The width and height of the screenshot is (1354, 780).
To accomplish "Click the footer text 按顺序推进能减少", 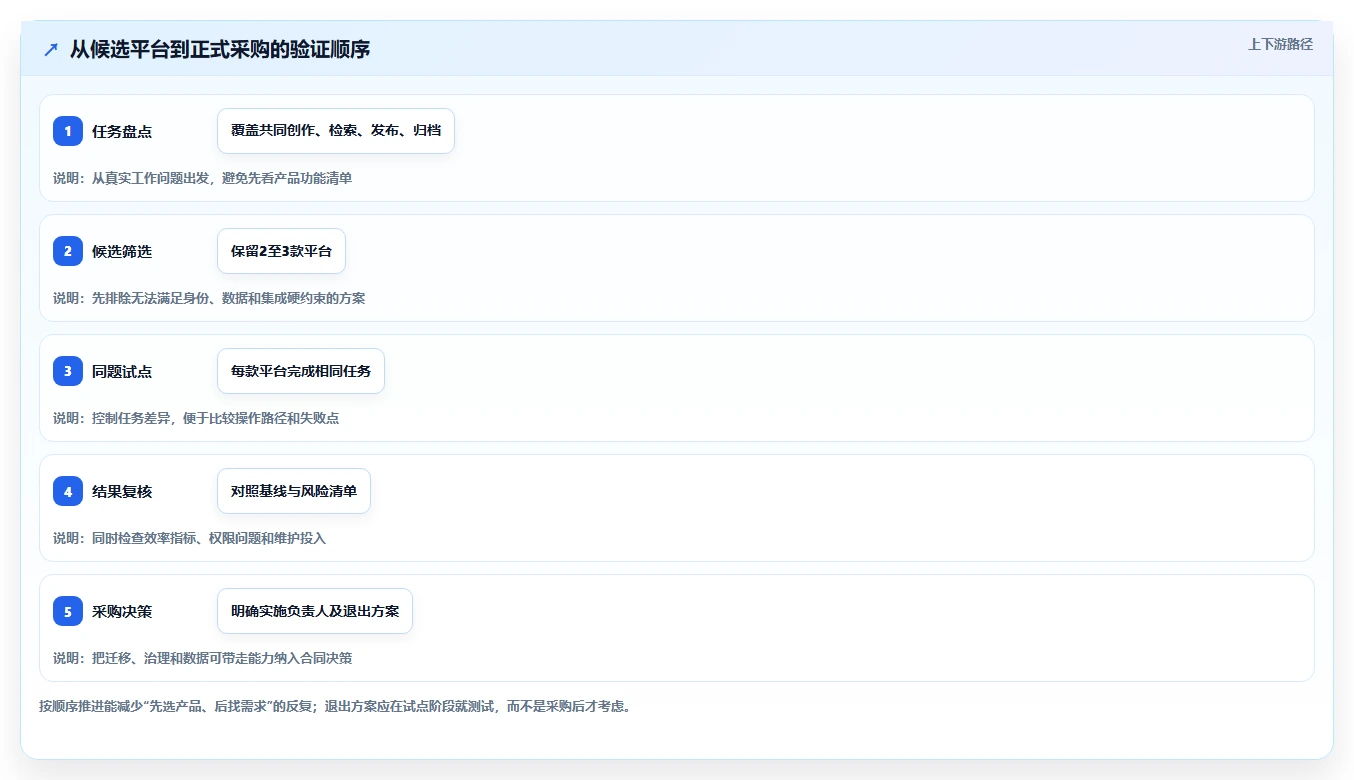I will [x=91, y=706].
